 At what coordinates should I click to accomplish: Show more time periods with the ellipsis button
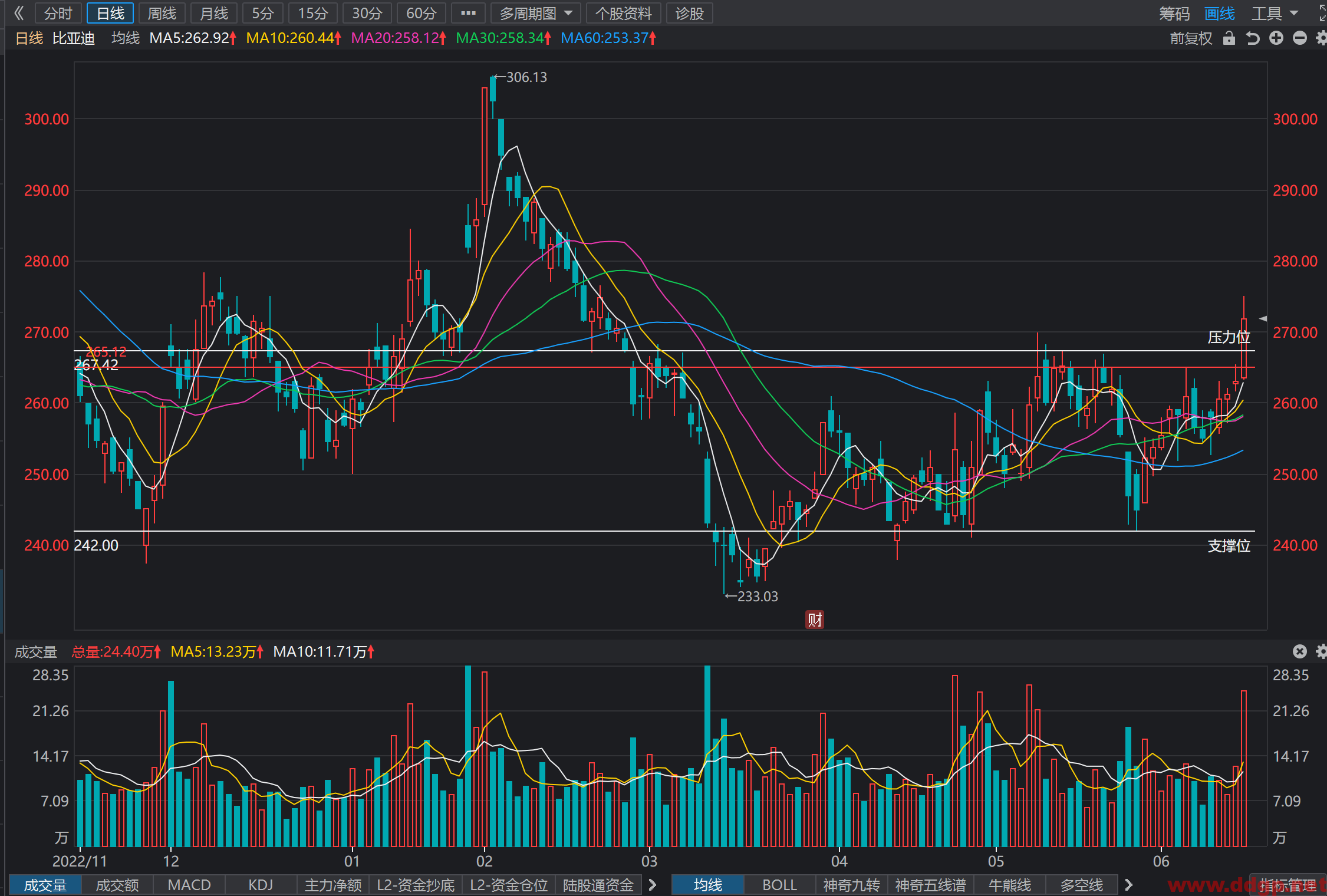pyautogui.click(x=468, y=13)
